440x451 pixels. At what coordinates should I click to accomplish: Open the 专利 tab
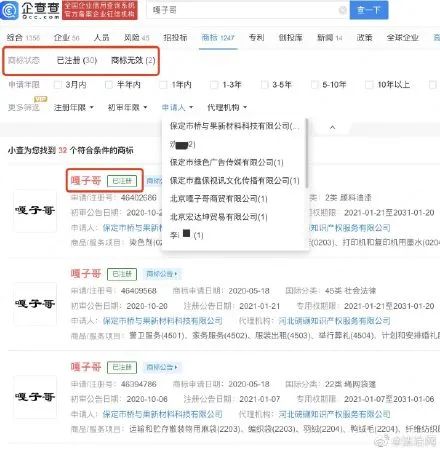point(256,37)
